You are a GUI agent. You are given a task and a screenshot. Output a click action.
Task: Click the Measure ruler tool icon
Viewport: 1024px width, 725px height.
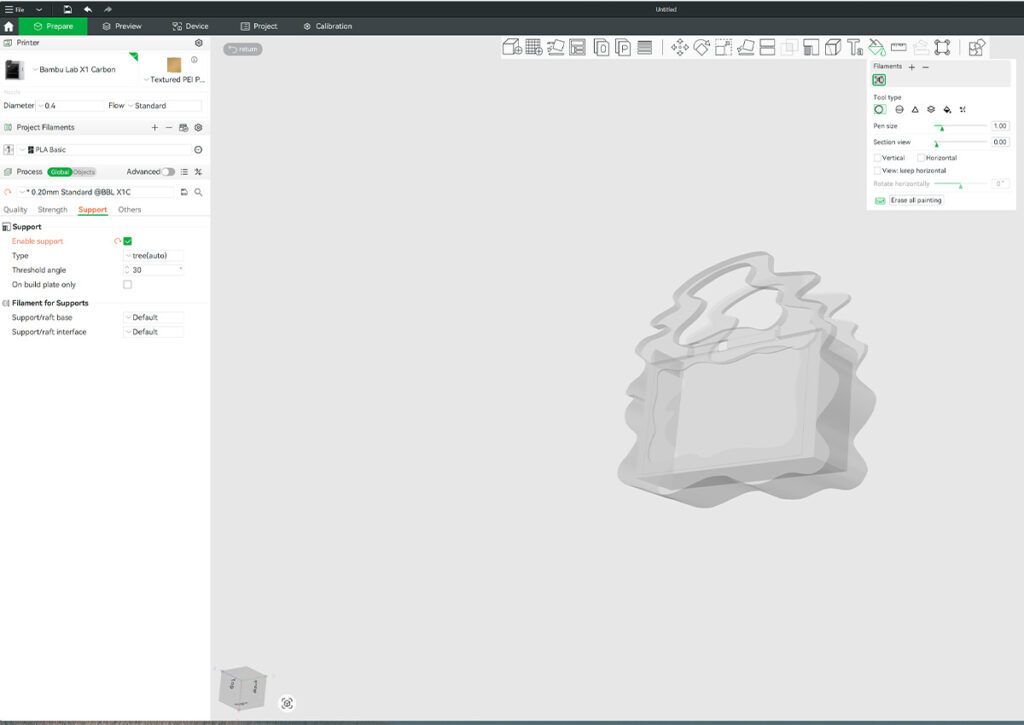click(898, 47)
